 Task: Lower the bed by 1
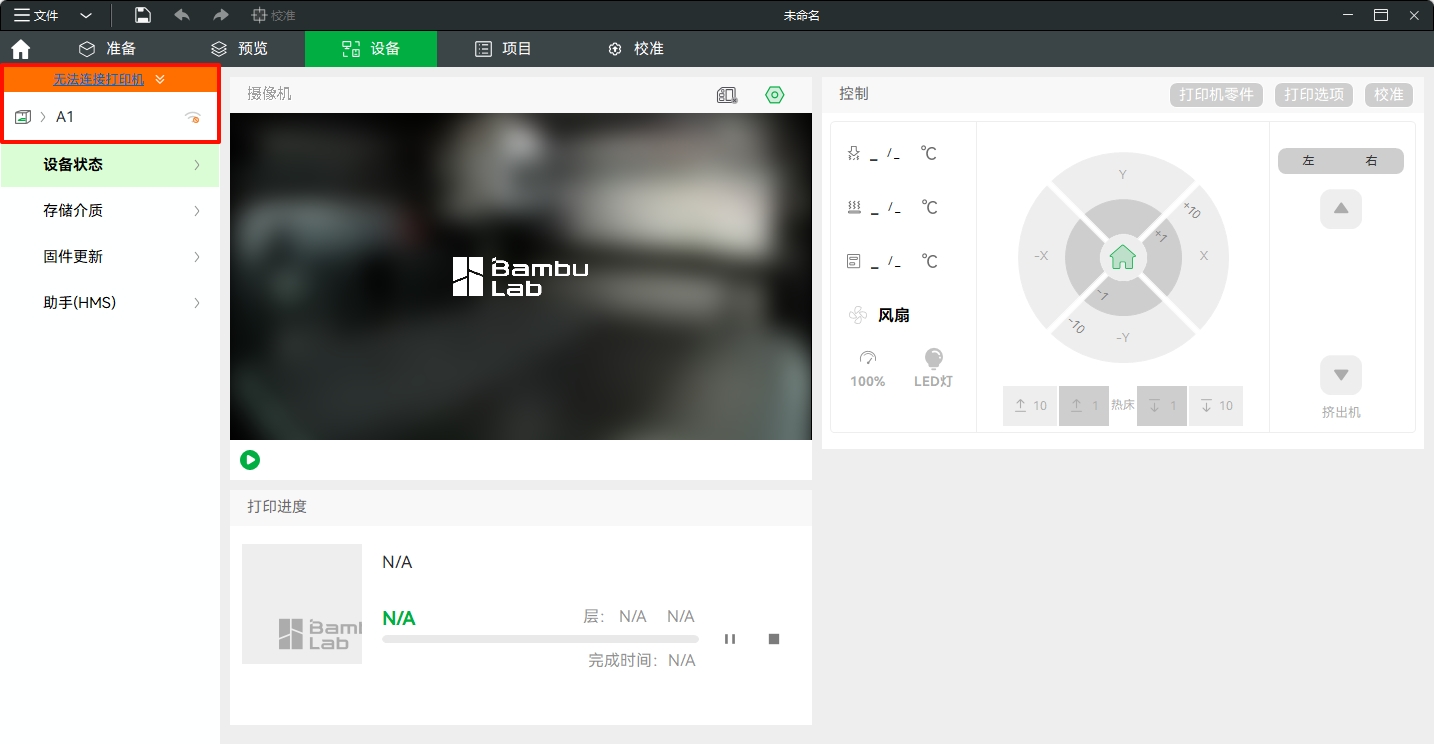tap(1162, 406)
